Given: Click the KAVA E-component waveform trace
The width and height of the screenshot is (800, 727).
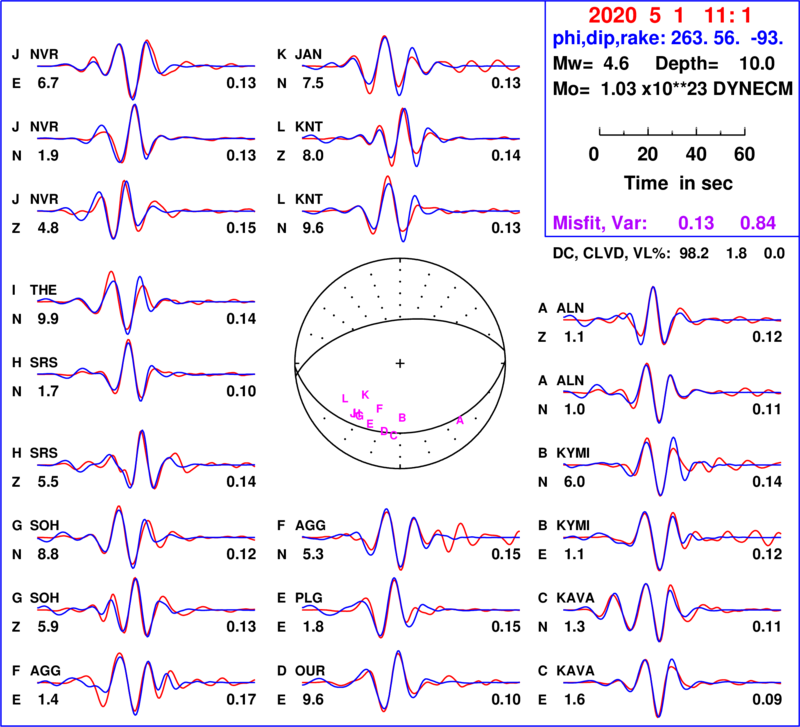Looking at the screenshot, I should (x=672, y=686).
